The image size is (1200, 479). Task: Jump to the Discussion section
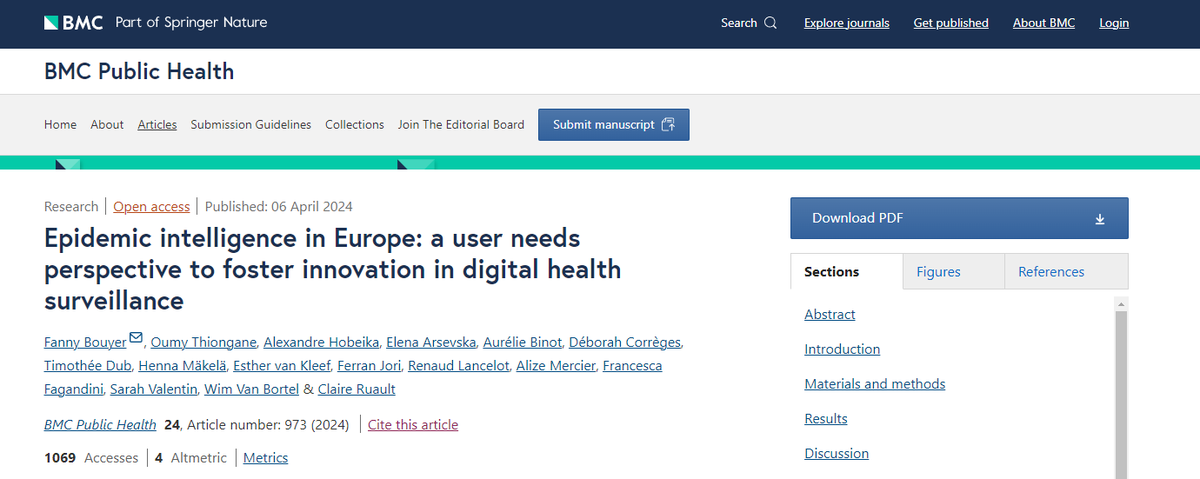coord(837,454)
